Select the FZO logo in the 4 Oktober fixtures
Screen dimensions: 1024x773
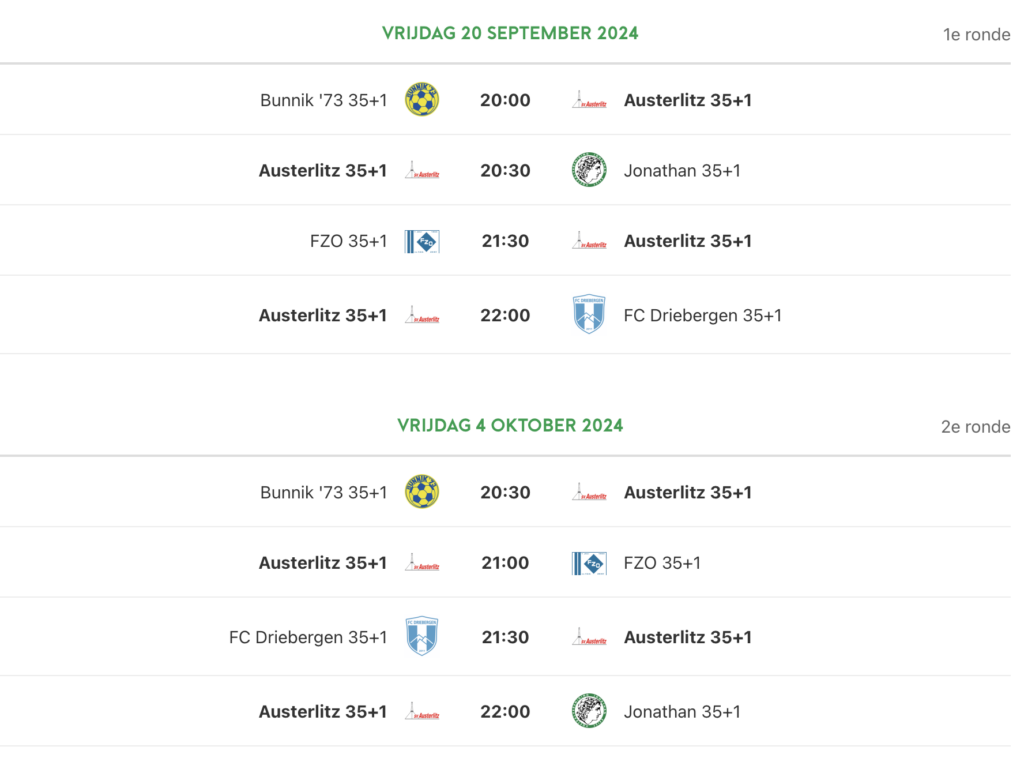pos(589,563)
